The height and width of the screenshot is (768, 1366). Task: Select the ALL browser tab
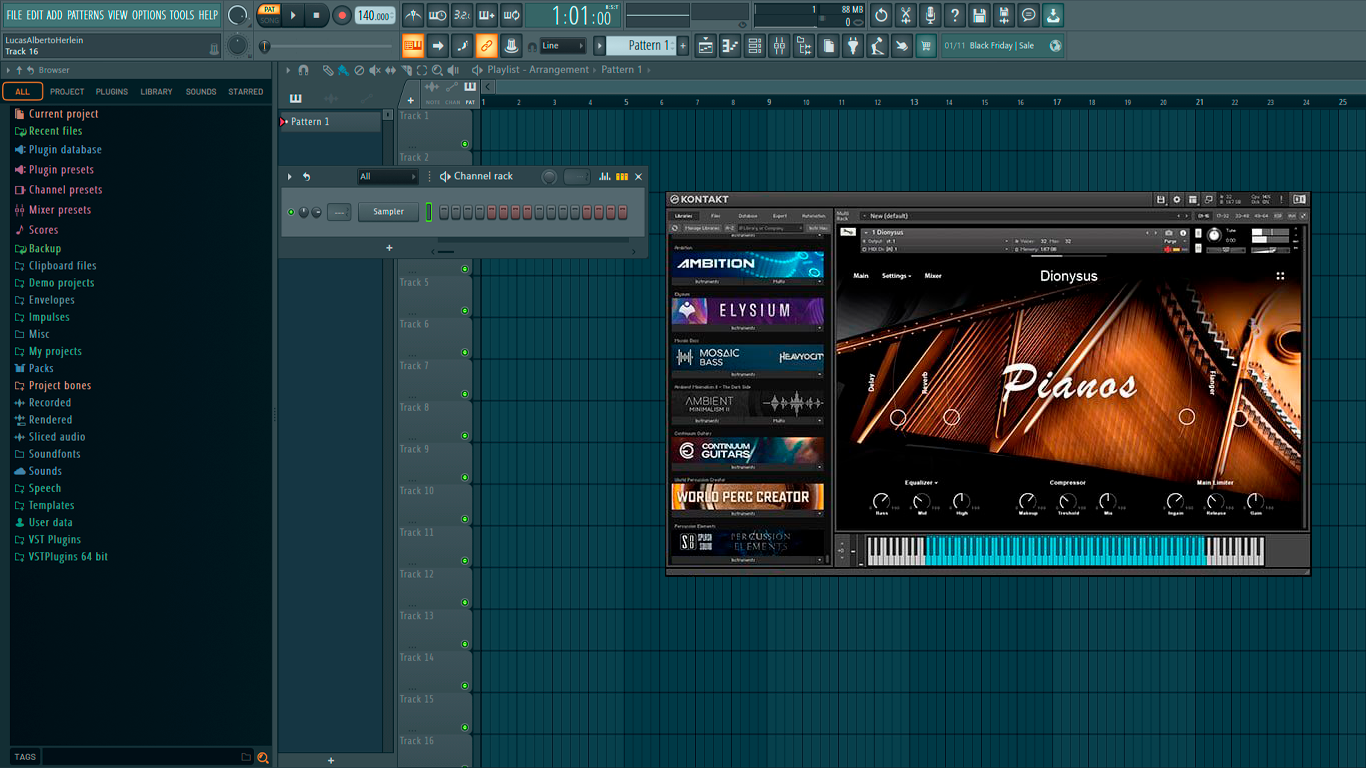click(22, 91)
